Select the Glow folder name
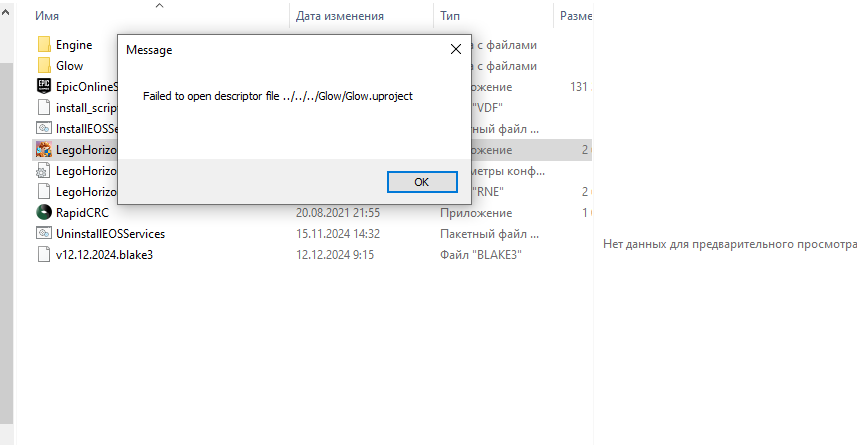The width and height of the screenshot is (857, 445). (x=69, y=66)
